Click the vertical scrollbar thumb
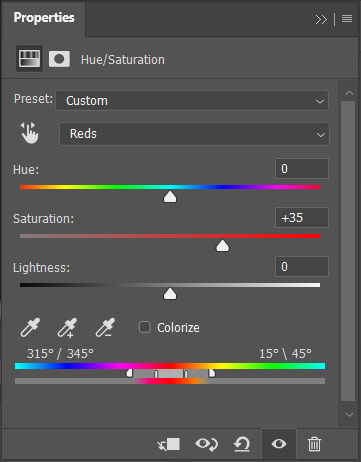The image size is (361, 462). click(x=348, y=251)
